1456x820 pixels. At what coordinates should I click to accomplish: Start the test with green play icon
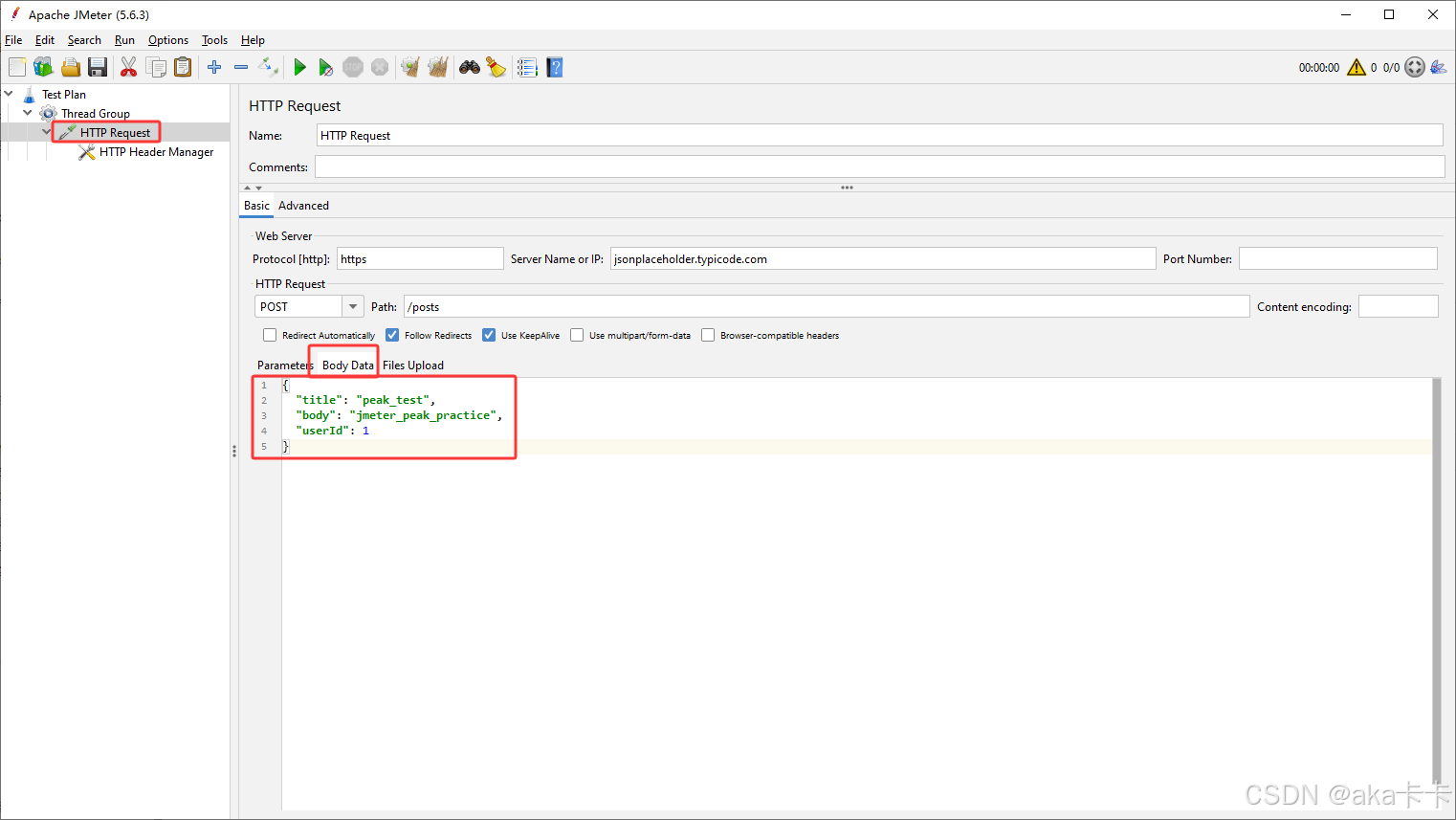(299, 67)
